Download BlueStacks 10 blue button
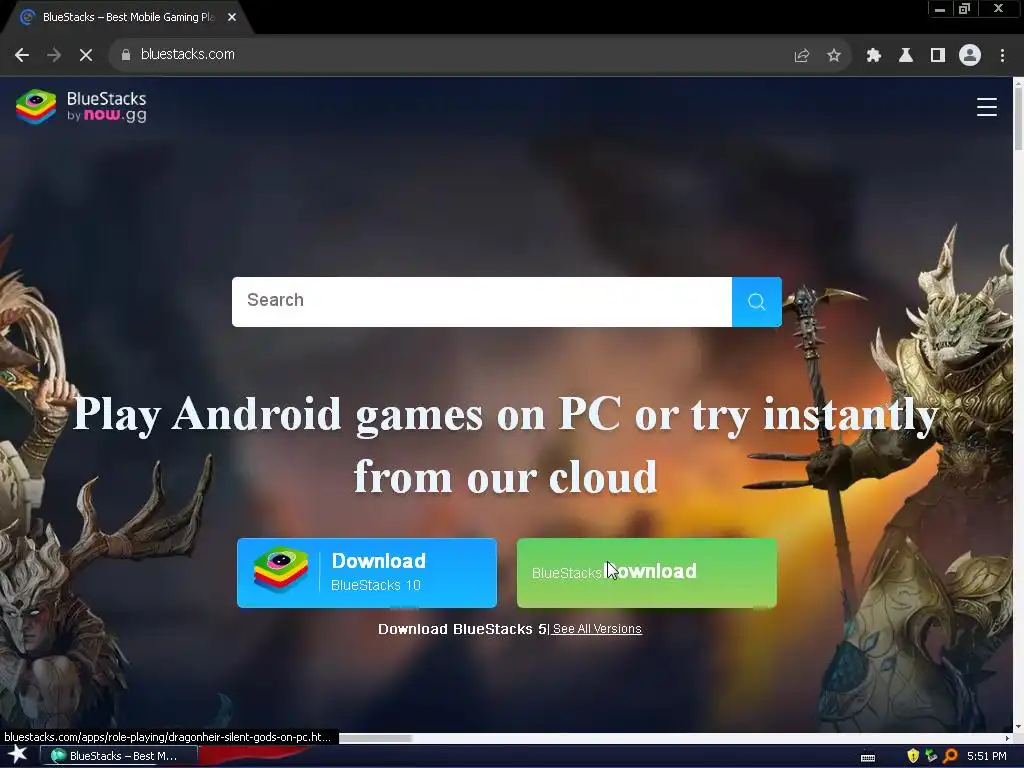This screenshot has height=768, width=1024. 367,573
